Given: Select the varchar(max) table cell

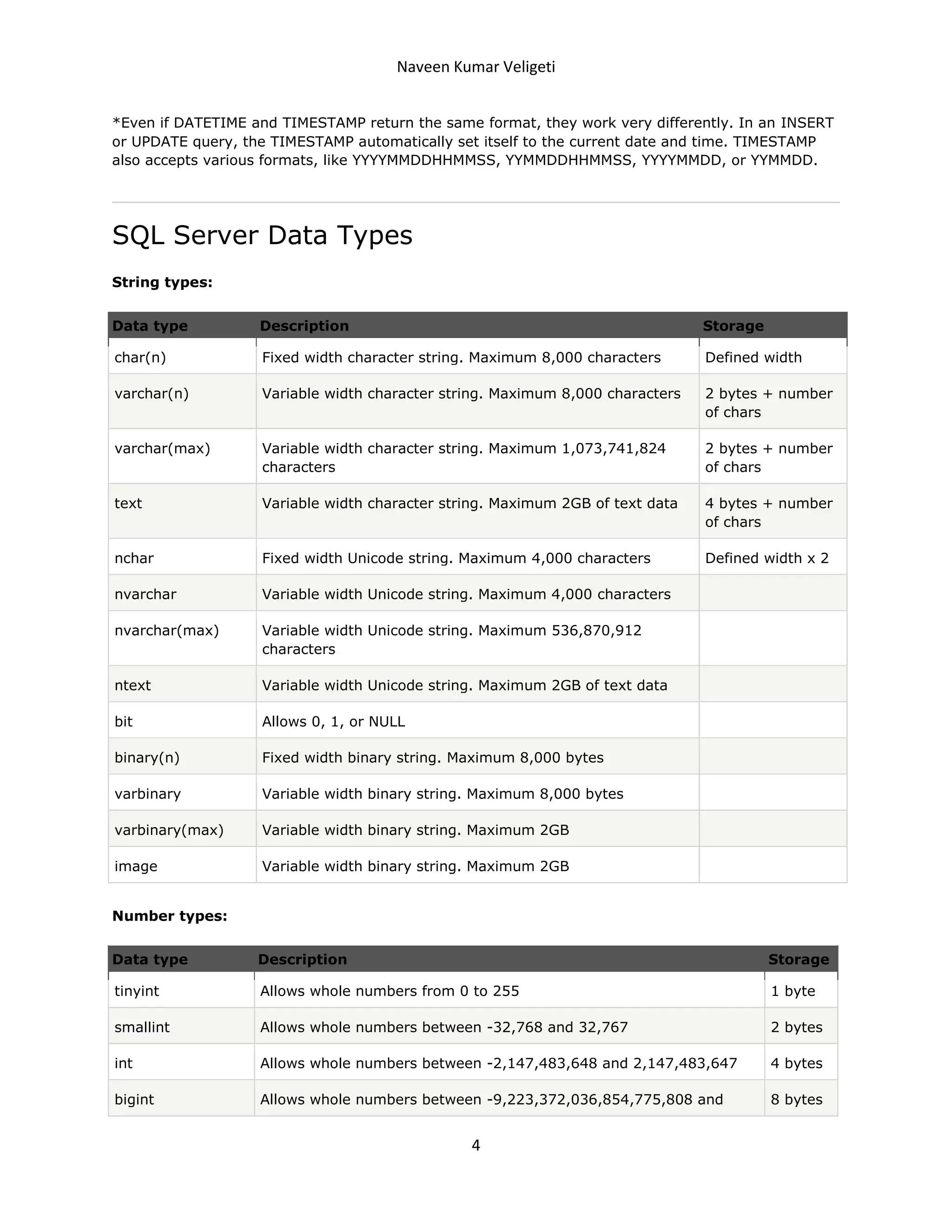Looking at the screenshot, I should pos(182,457).
